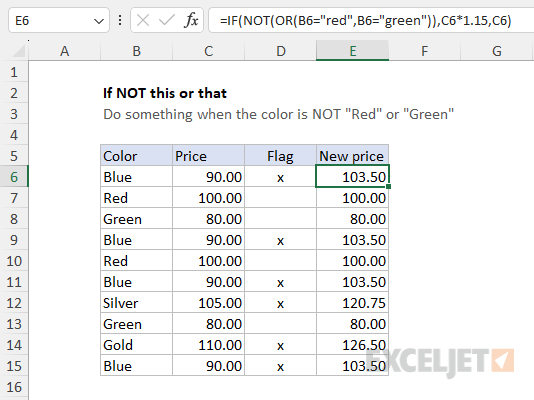Select row 3 header
Viewport: 534px width, 400px height.
click(x=14, y=114)
